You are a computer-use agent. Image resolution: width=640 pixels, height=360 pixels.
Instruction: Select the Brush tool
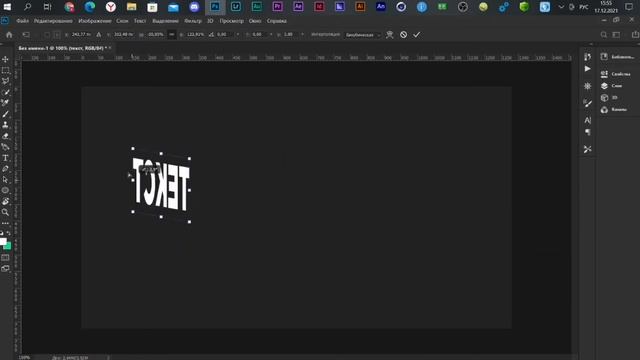5,114
